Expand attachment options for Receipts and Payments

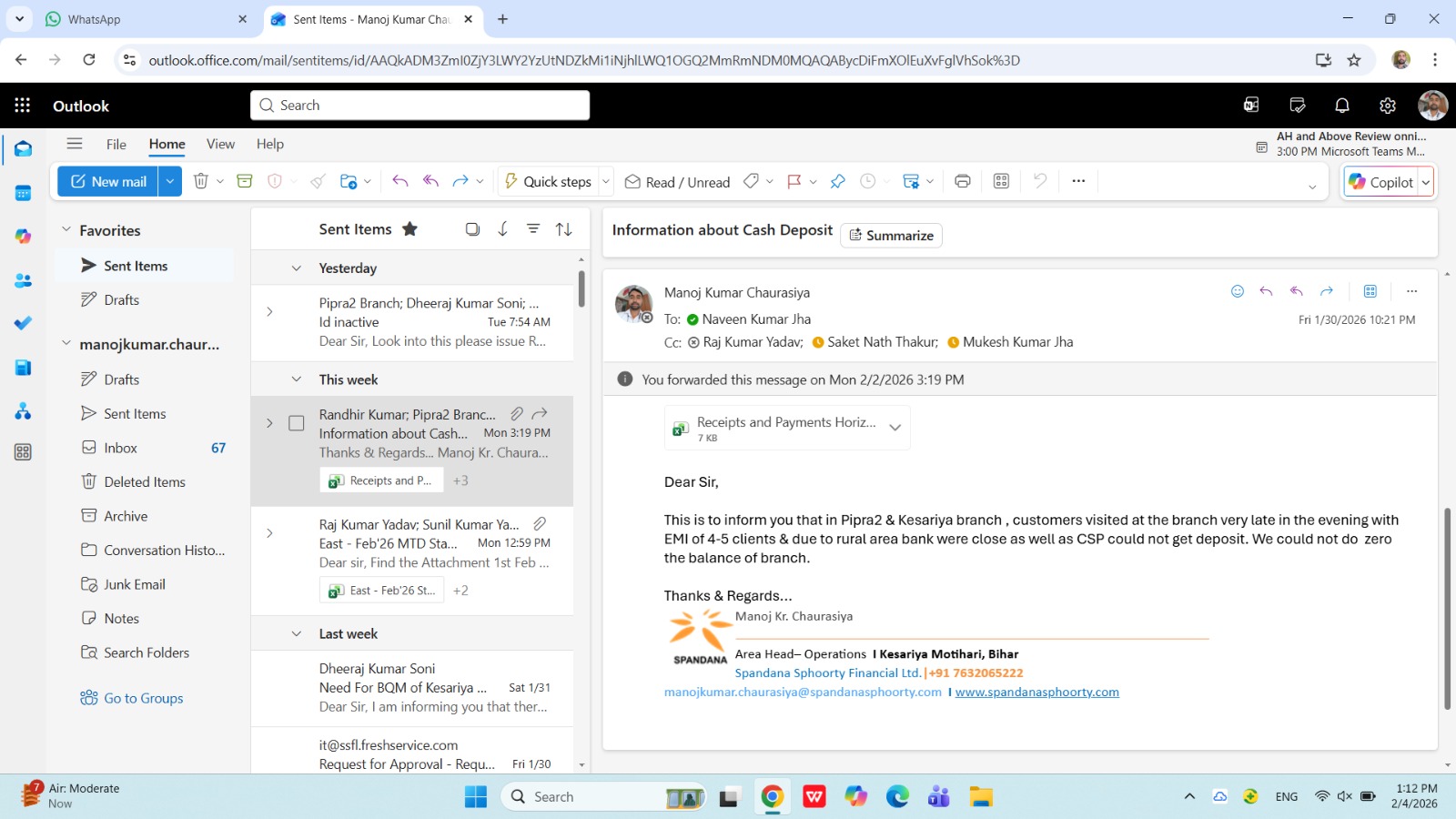[x=895, y=428]
